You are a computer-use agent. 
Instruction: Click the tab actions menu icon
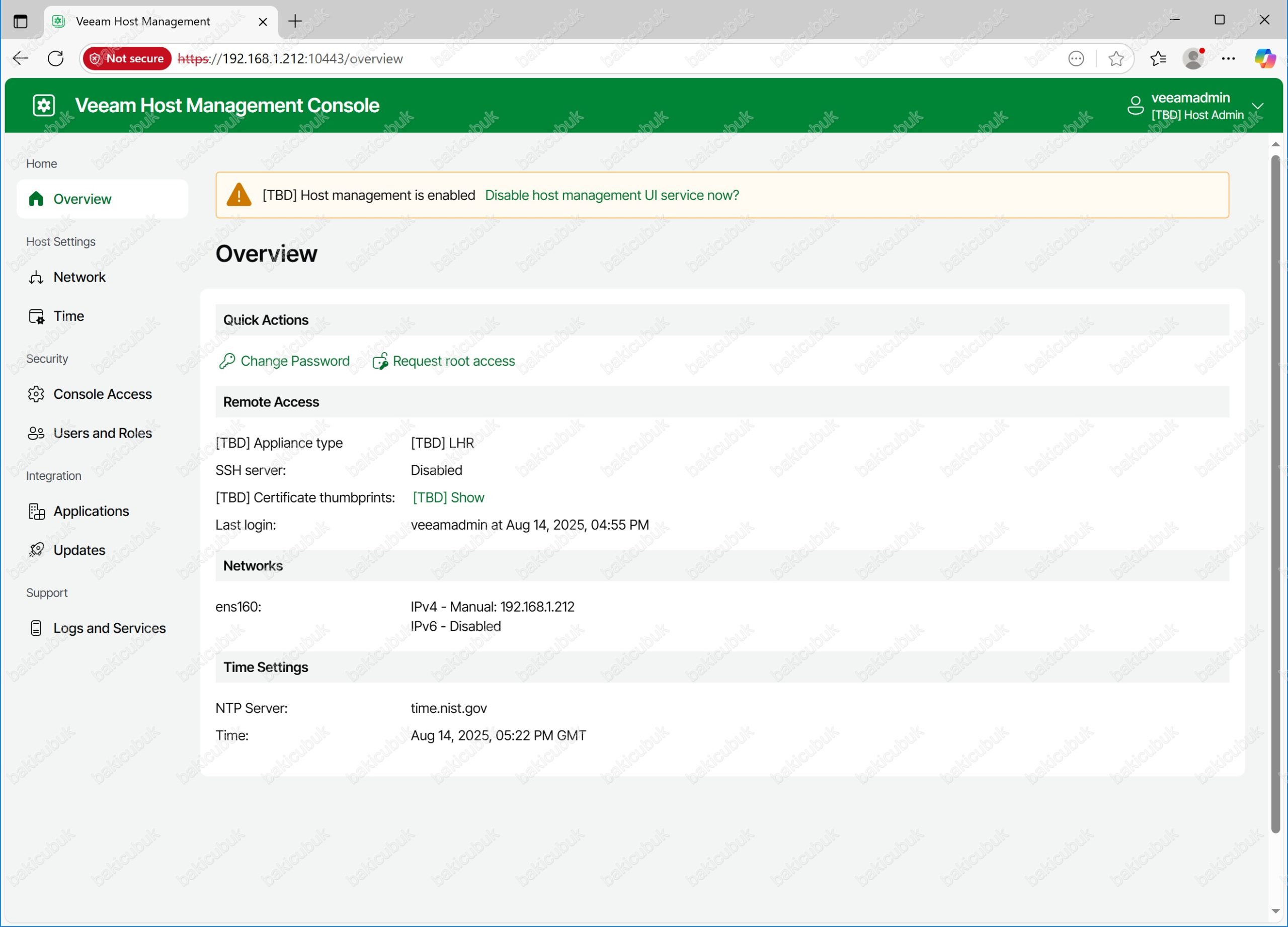(21, 22)
